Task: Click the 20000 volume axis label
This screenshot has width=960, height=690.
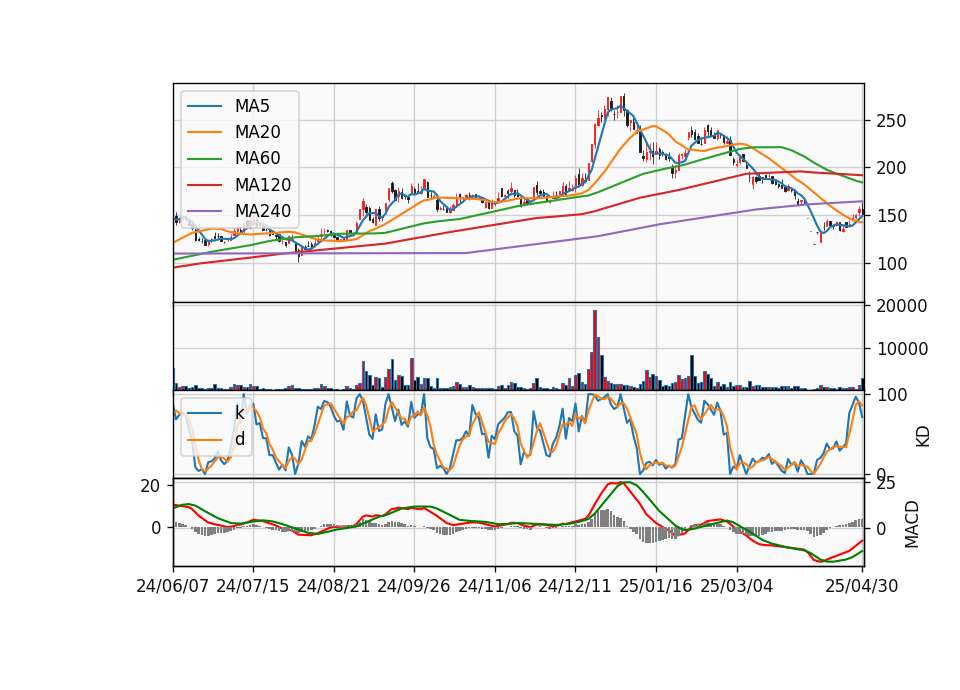Action: (902, 306)
